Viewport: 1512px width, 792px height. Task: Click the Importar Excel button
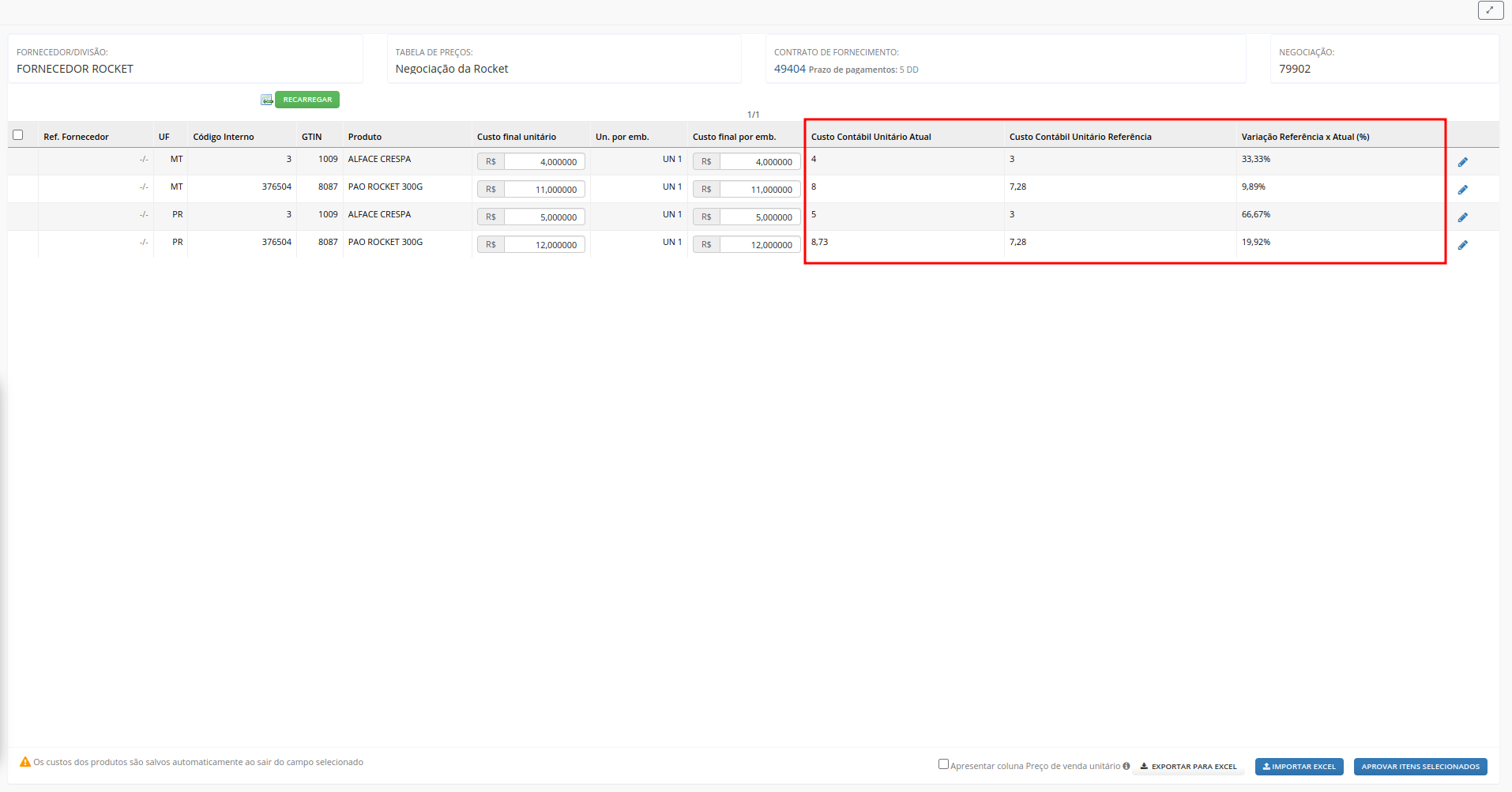[x=1299, y=767]
